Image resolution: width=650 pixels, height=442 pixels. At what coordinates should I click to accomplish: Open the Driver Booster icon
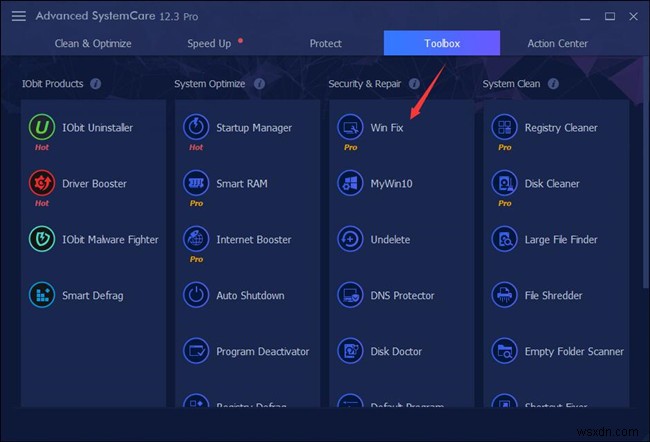(42, 183)
